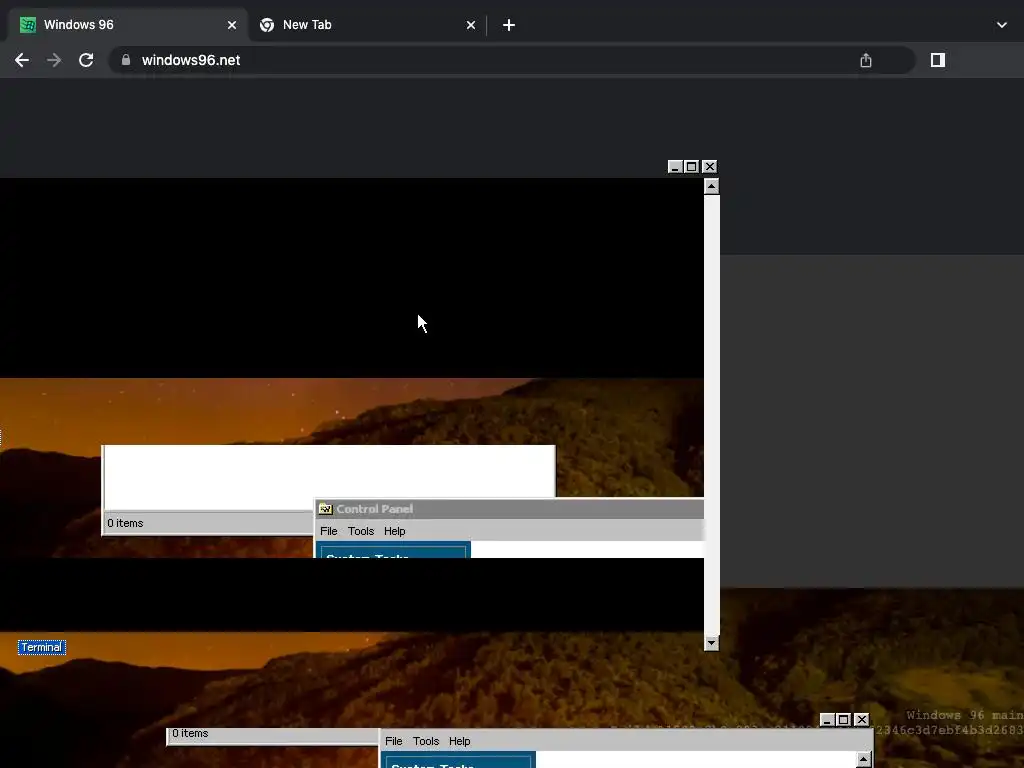Viewport: 1024px width, 768px height.
Task: Switch to the New Tab tab
Action: tap(367, 25)
